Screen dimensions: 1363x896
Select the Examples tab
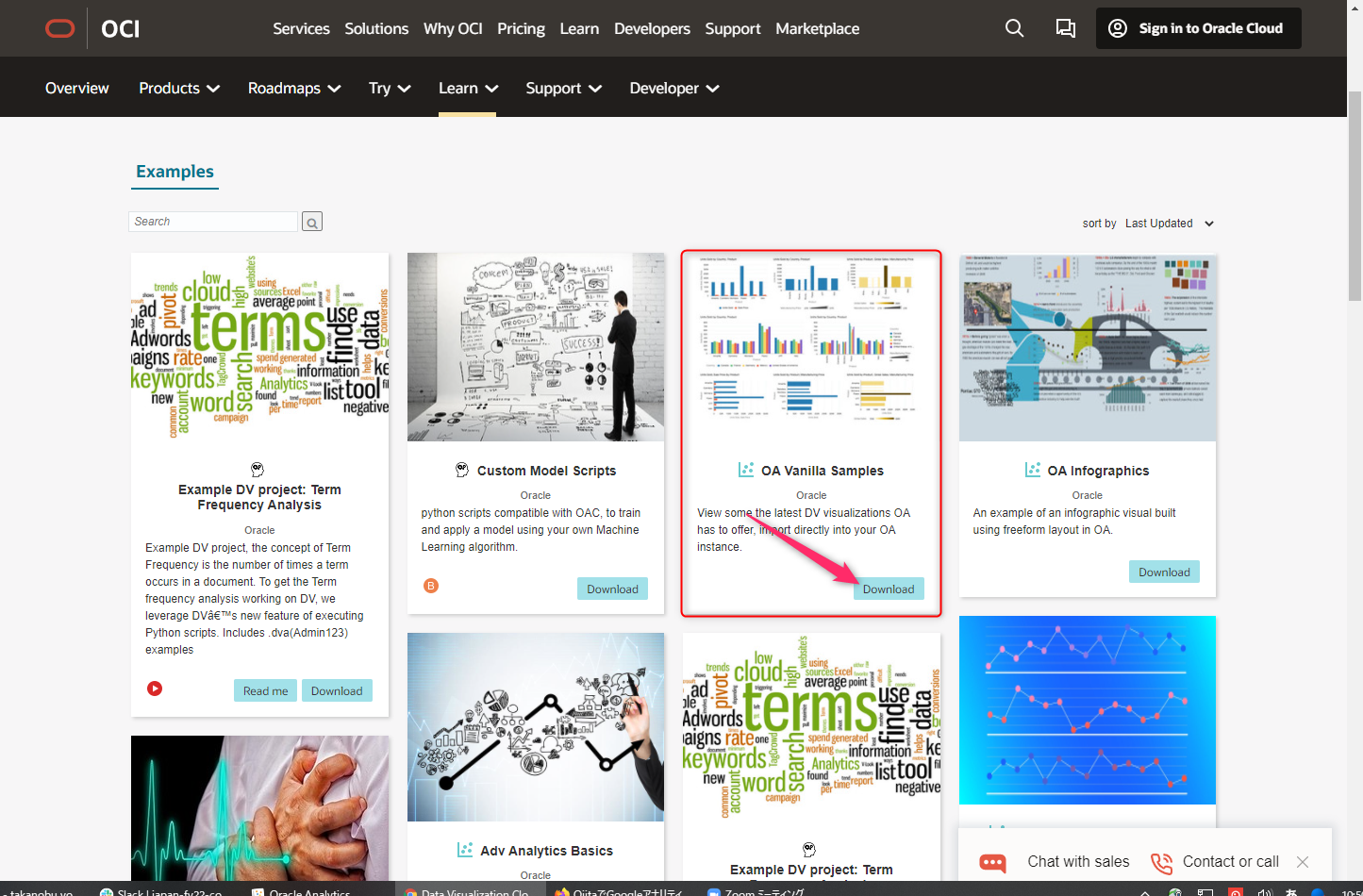click(x=175, y=172)
